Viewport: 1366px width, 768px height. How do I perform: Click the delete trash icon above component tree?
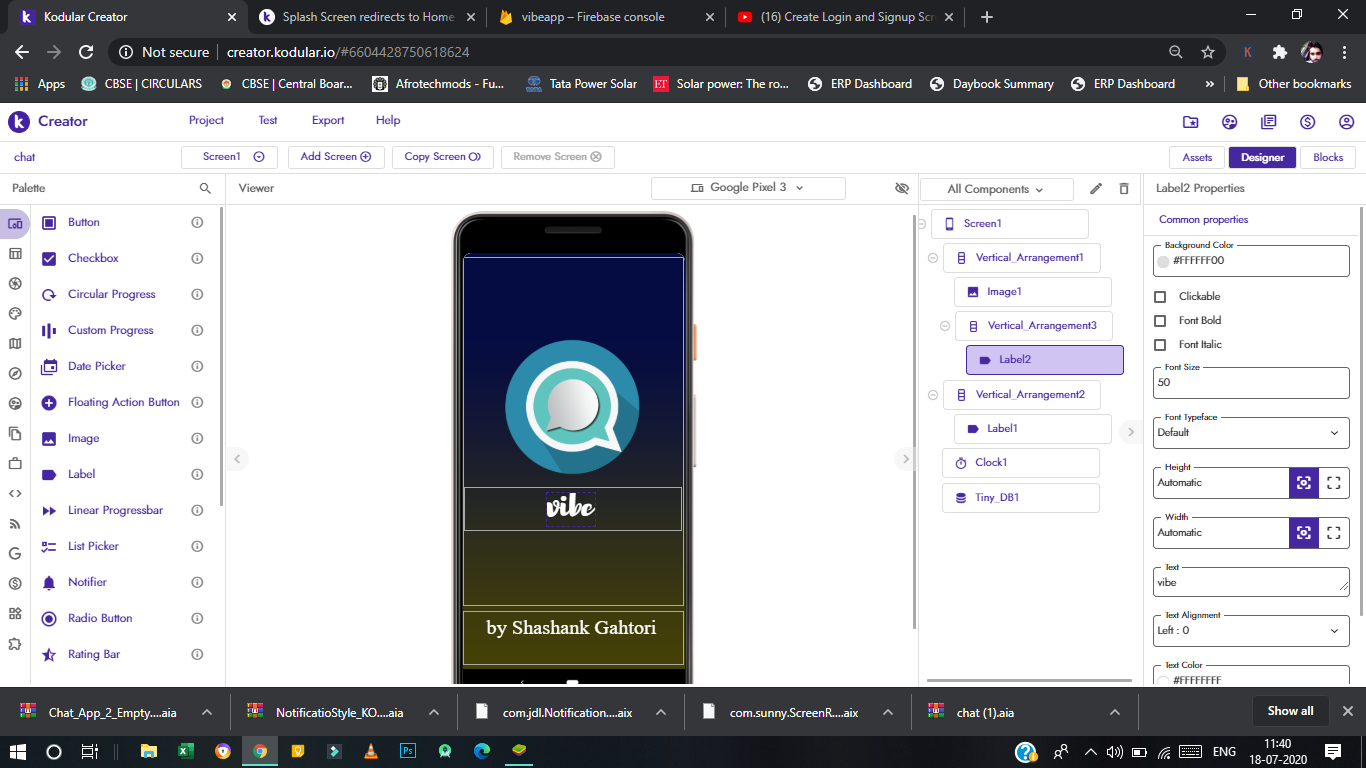pyautogui.click(x=1124, y=188)
